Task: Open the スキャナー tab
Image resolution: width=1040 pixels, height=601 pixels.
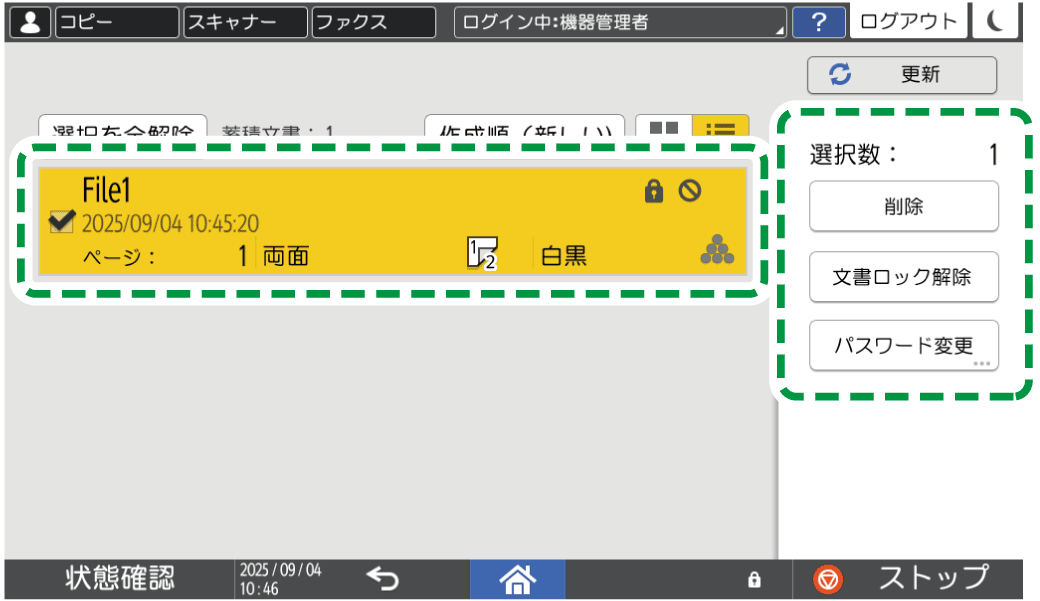Action: pyautogui.click(x=245, y=22)
